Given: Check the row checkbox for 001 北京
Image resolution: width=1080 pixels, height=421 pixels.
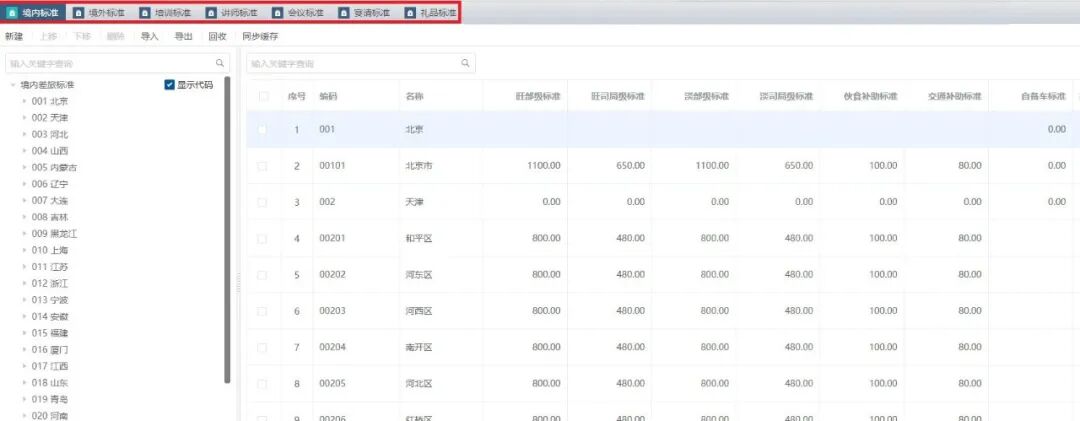Looking at the screenshot, I should 262,129.
